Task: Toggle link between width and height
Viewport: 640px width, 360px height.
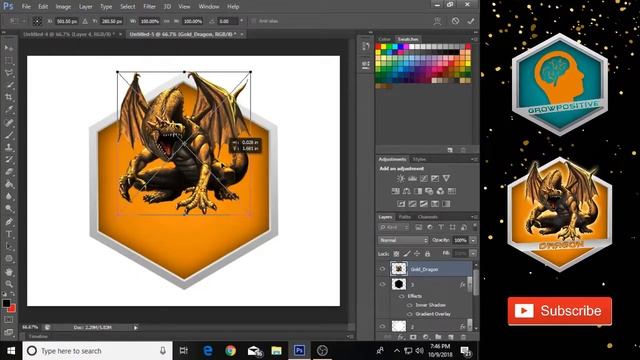Action: [167, 21]
